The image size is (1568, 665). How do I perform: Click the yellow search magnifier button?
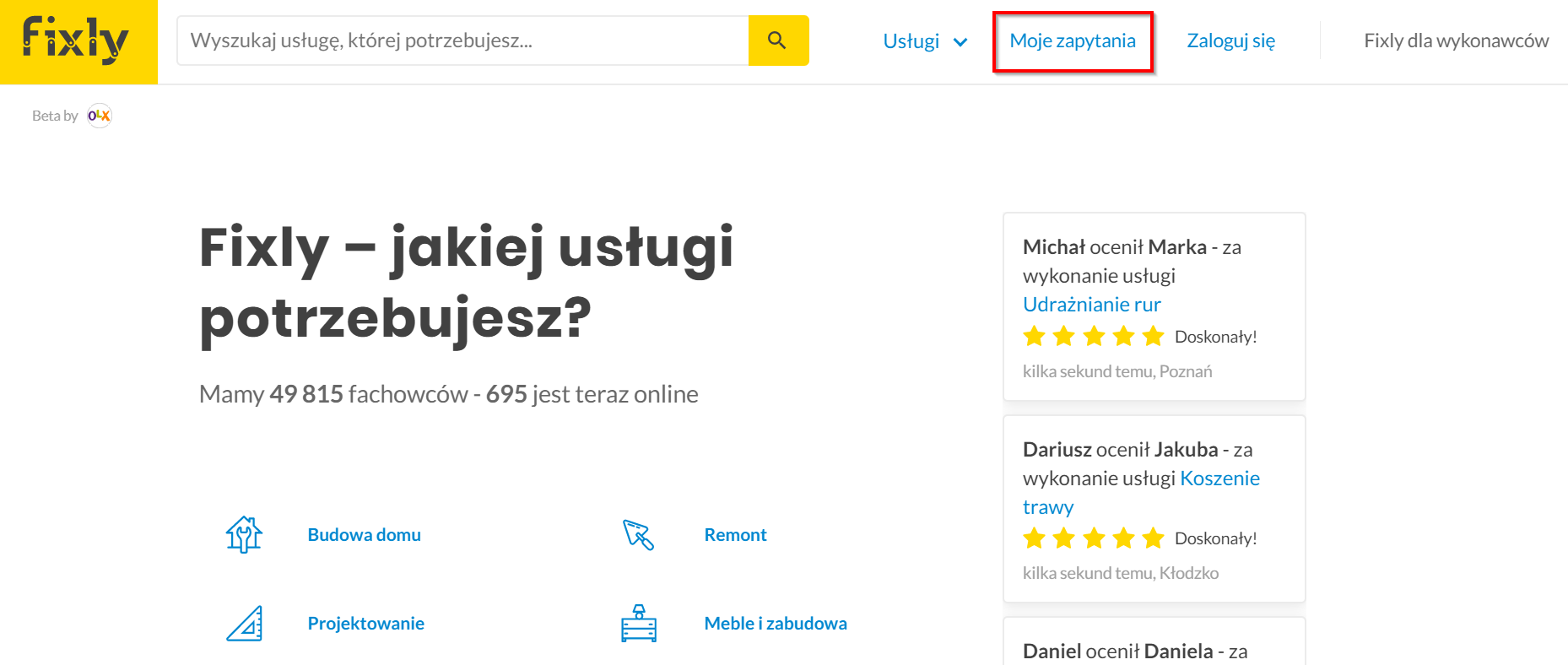click(778, 41)
